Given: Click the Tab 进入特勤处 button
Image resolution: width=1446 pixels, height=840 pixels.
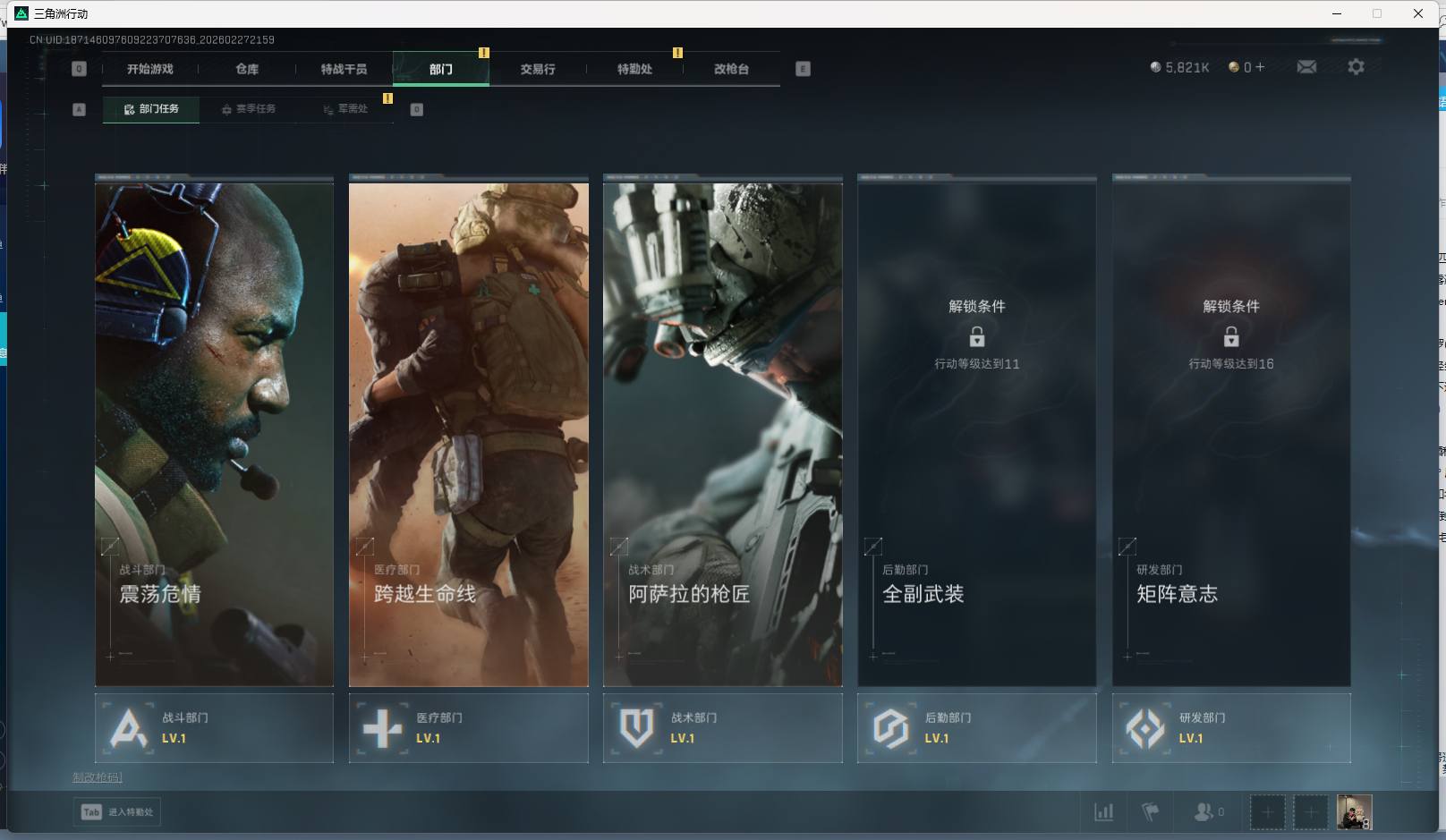Looking at the screenshot, I should click(x=117, y=812).
